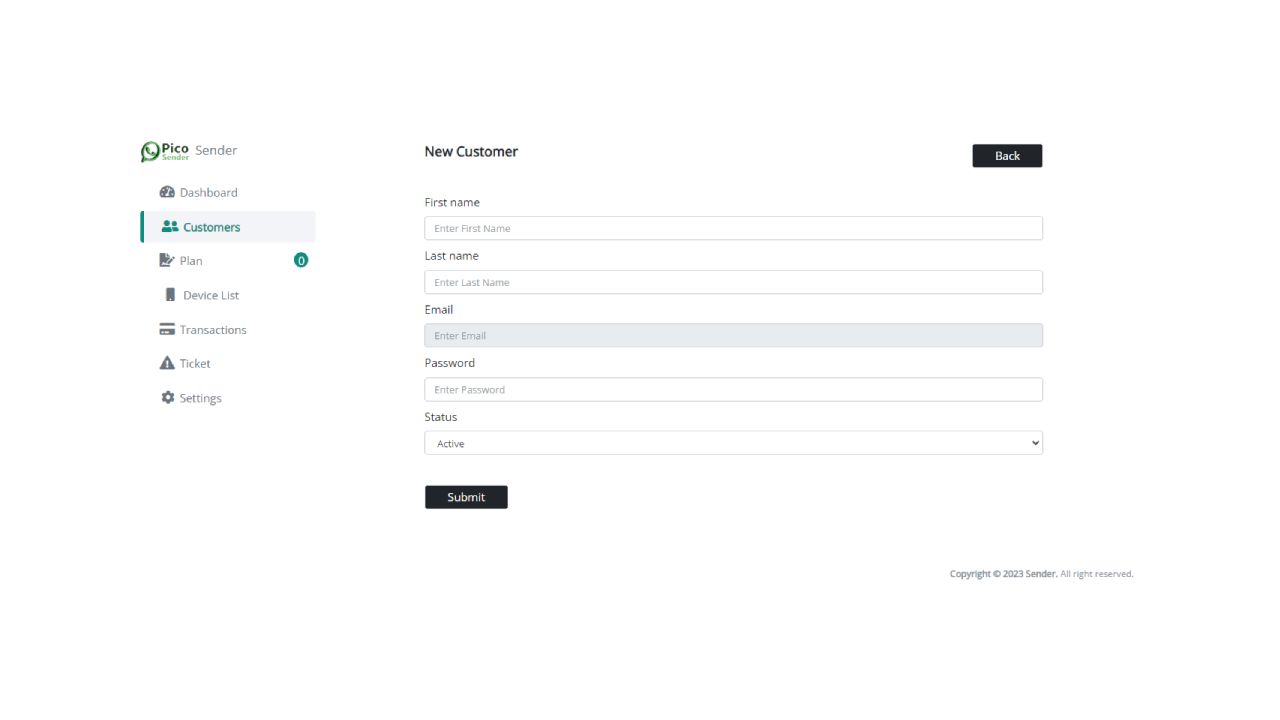Click the Ticket warning triangle icon
This screenshot has width=1280, height=720.
tap(167, 363)
